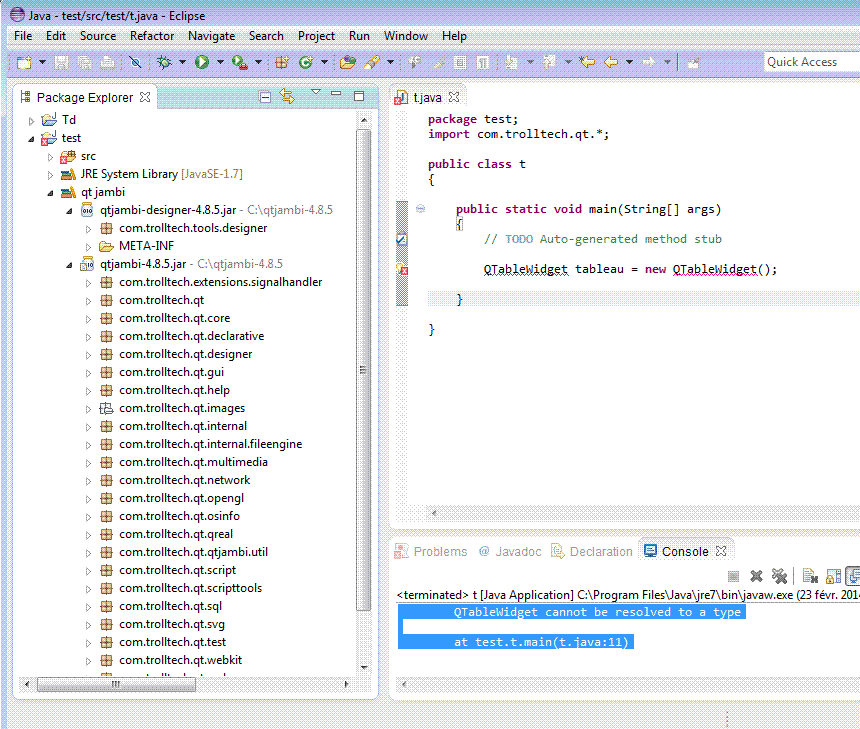This screenshot has width=860, height=729.
Task: Open the Source menu
Action: 98,36
